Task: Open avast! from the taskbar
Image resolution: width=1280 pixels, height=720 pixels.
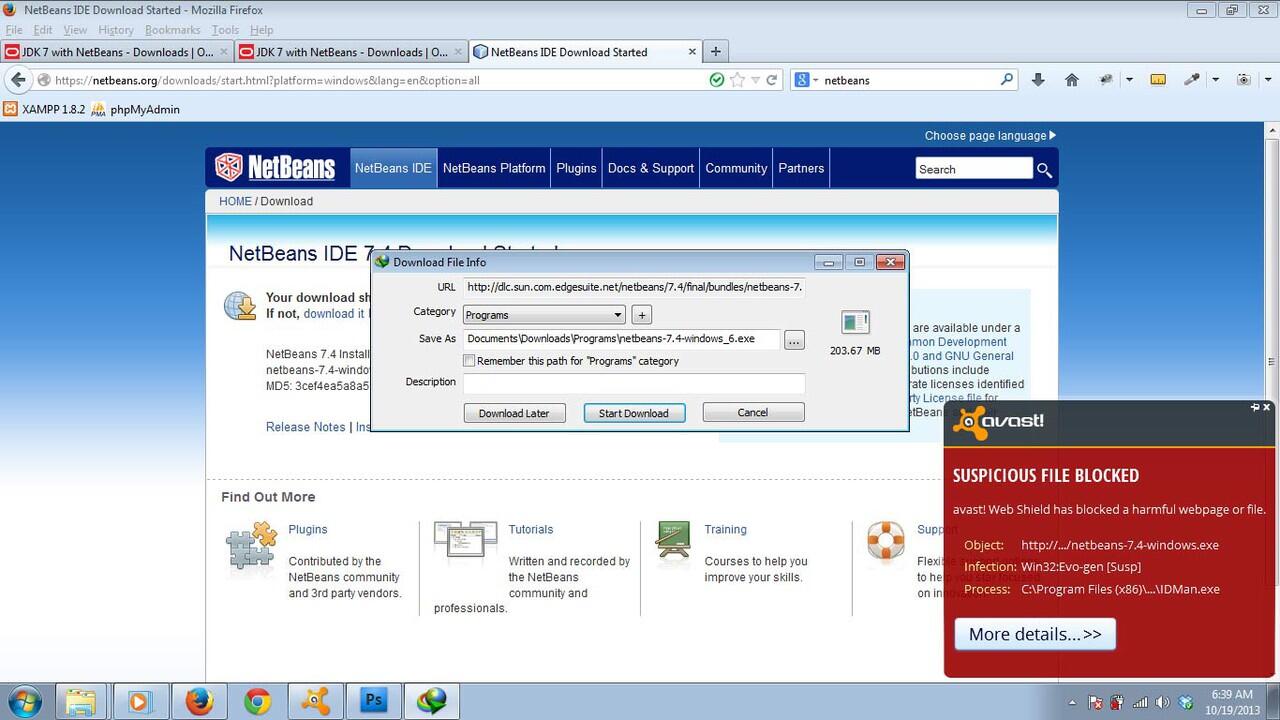Action: pyautogui.click(x=315, y=701)
